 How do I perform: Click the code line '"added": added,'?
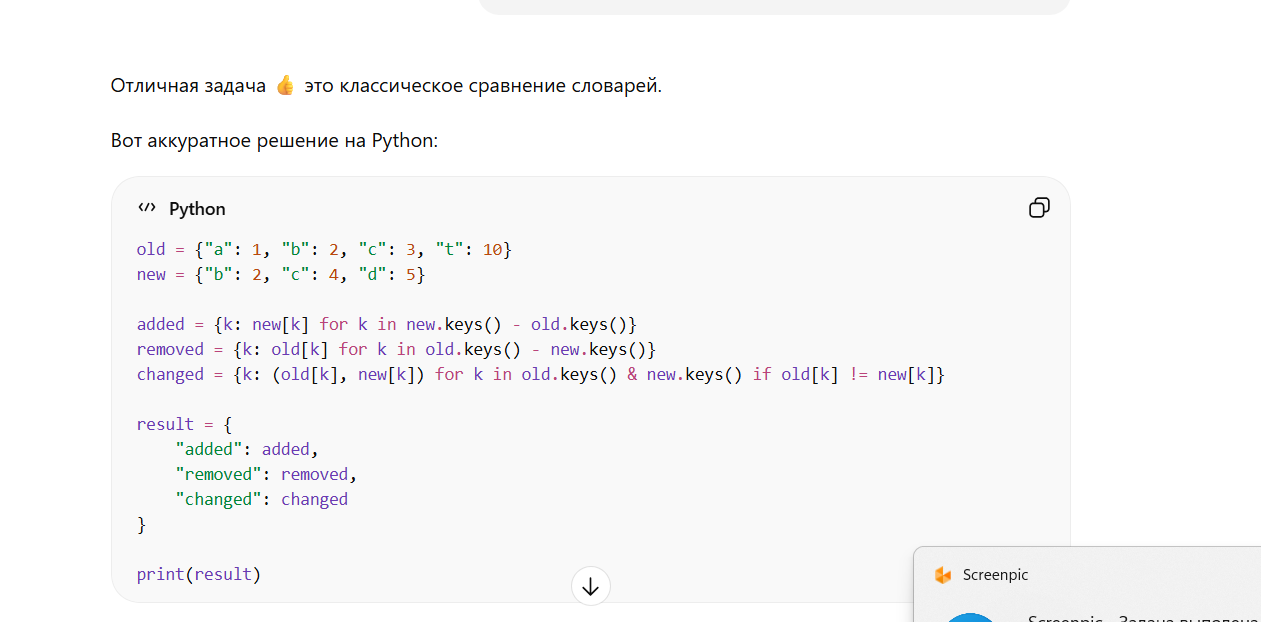point(247,449)
